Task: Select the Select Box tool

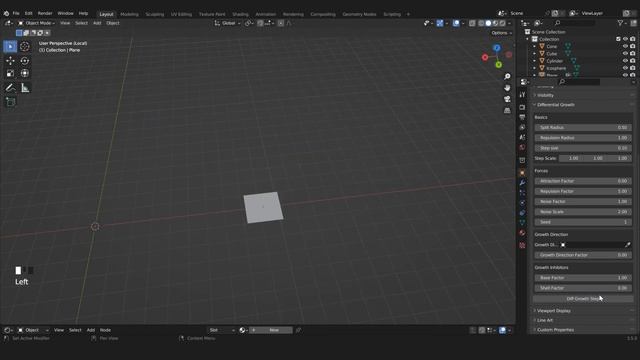Action: 10,47
